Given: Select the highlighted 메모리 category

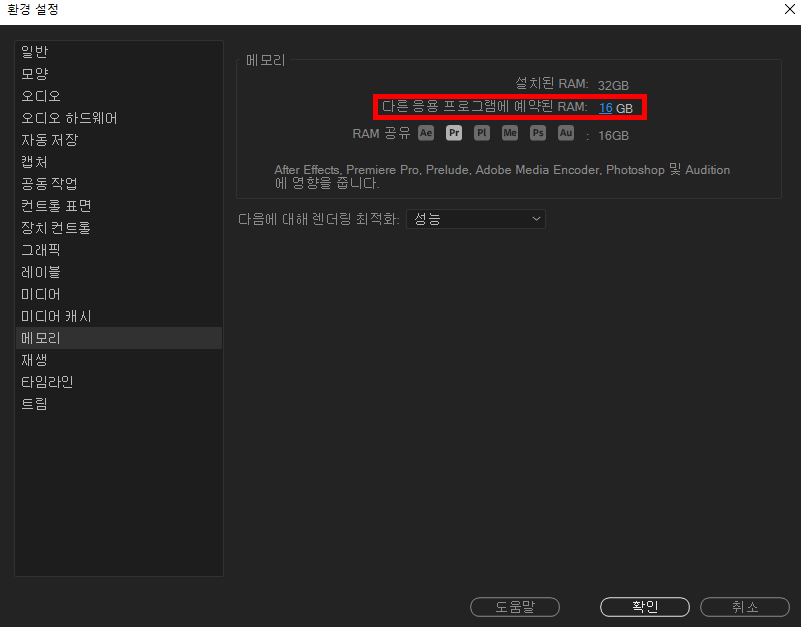Looking at the screenshot, I should (x=119, y=338).
